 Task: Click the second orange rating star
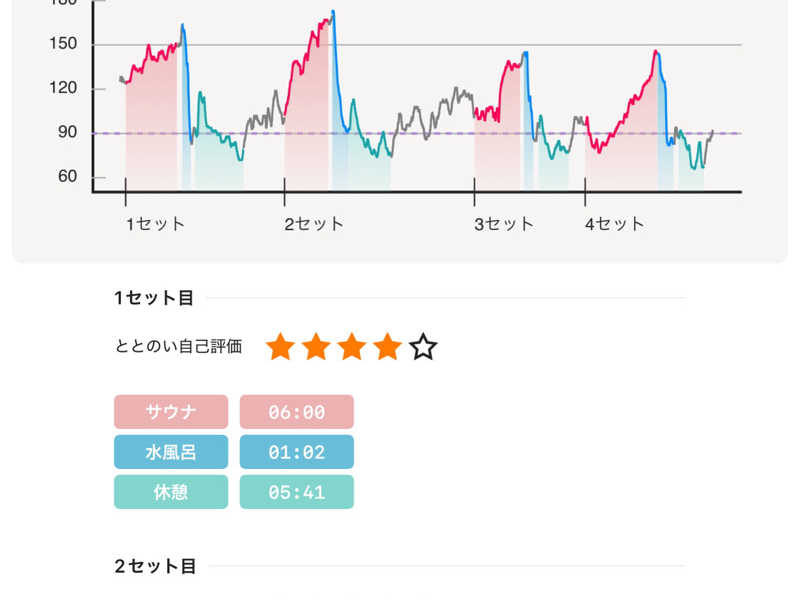(x=316, y=346)
